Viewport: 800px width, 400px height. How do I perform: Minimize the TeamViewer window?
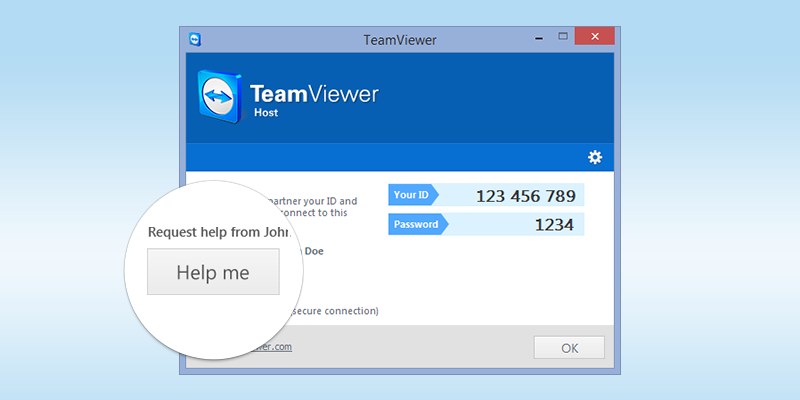click(539, 38)
